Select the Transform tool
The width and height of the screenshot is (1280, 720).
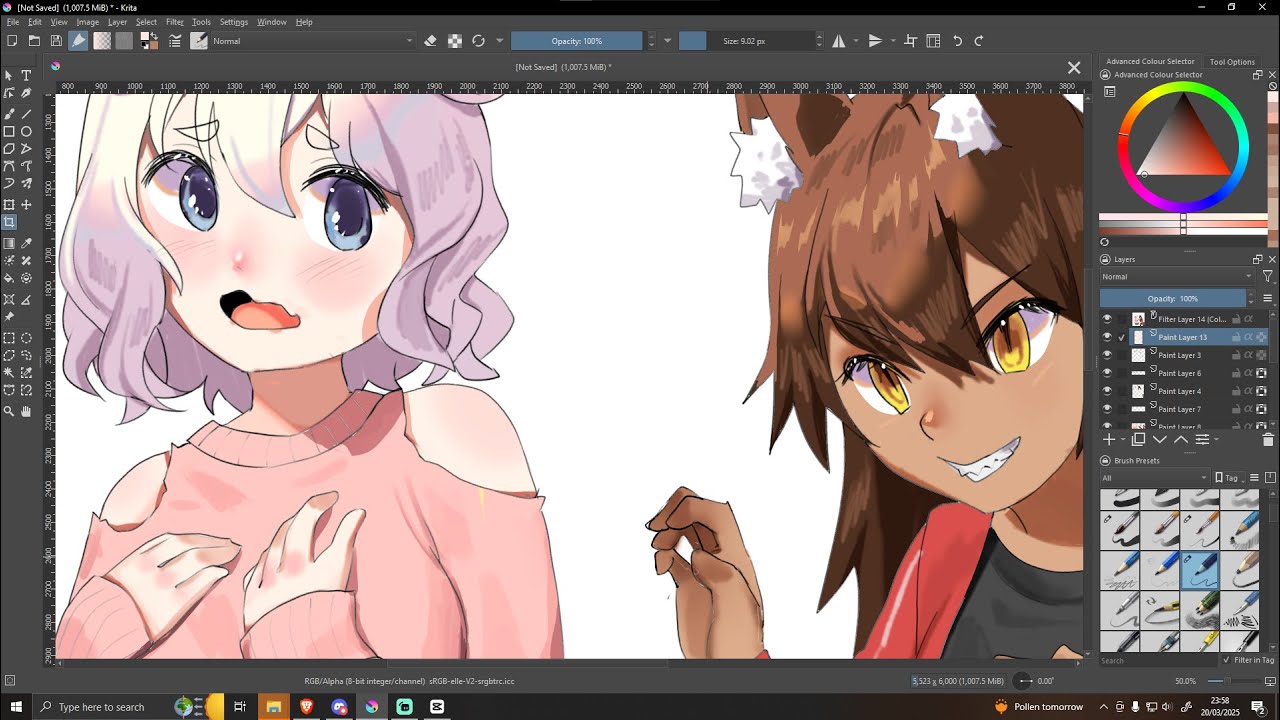click(9, 205)
